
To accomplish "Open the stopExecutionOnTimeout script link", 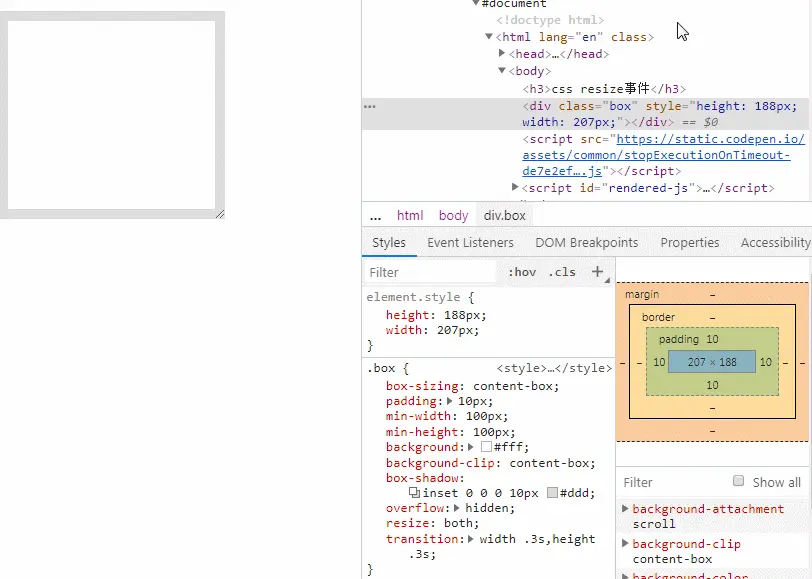I will click(663, 155).
